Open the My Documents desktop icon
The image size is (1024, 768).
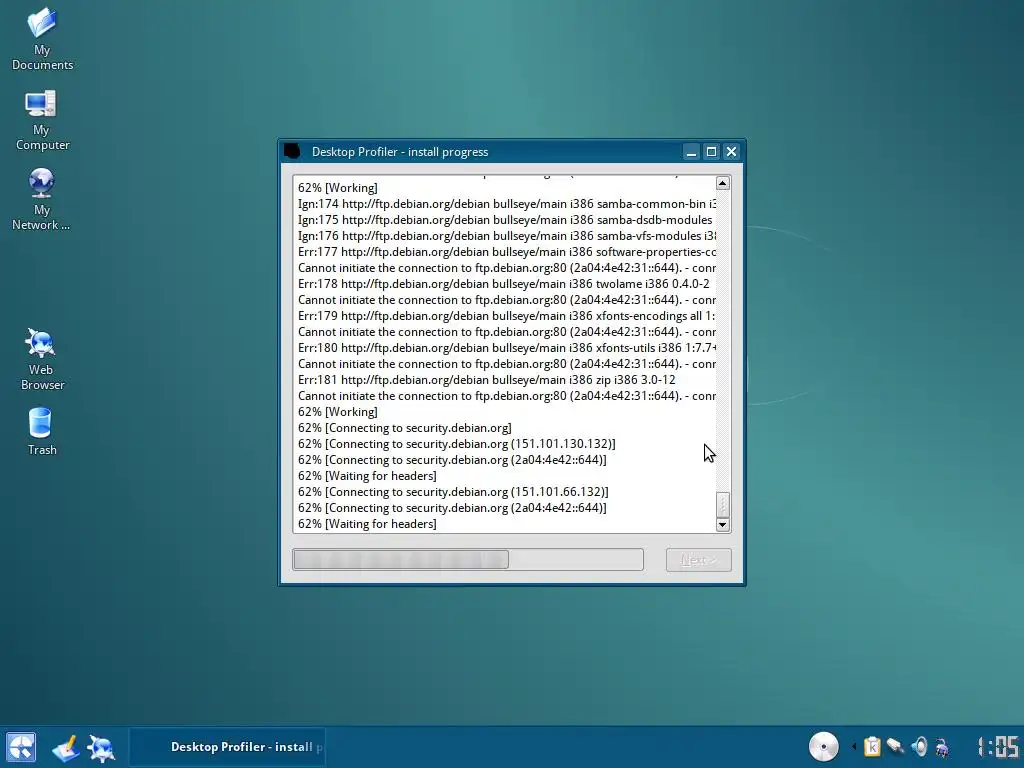(42, 38)
